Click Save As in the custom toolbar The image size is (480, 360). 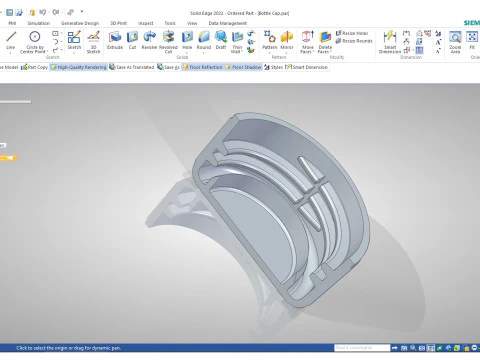pos(168,67)
